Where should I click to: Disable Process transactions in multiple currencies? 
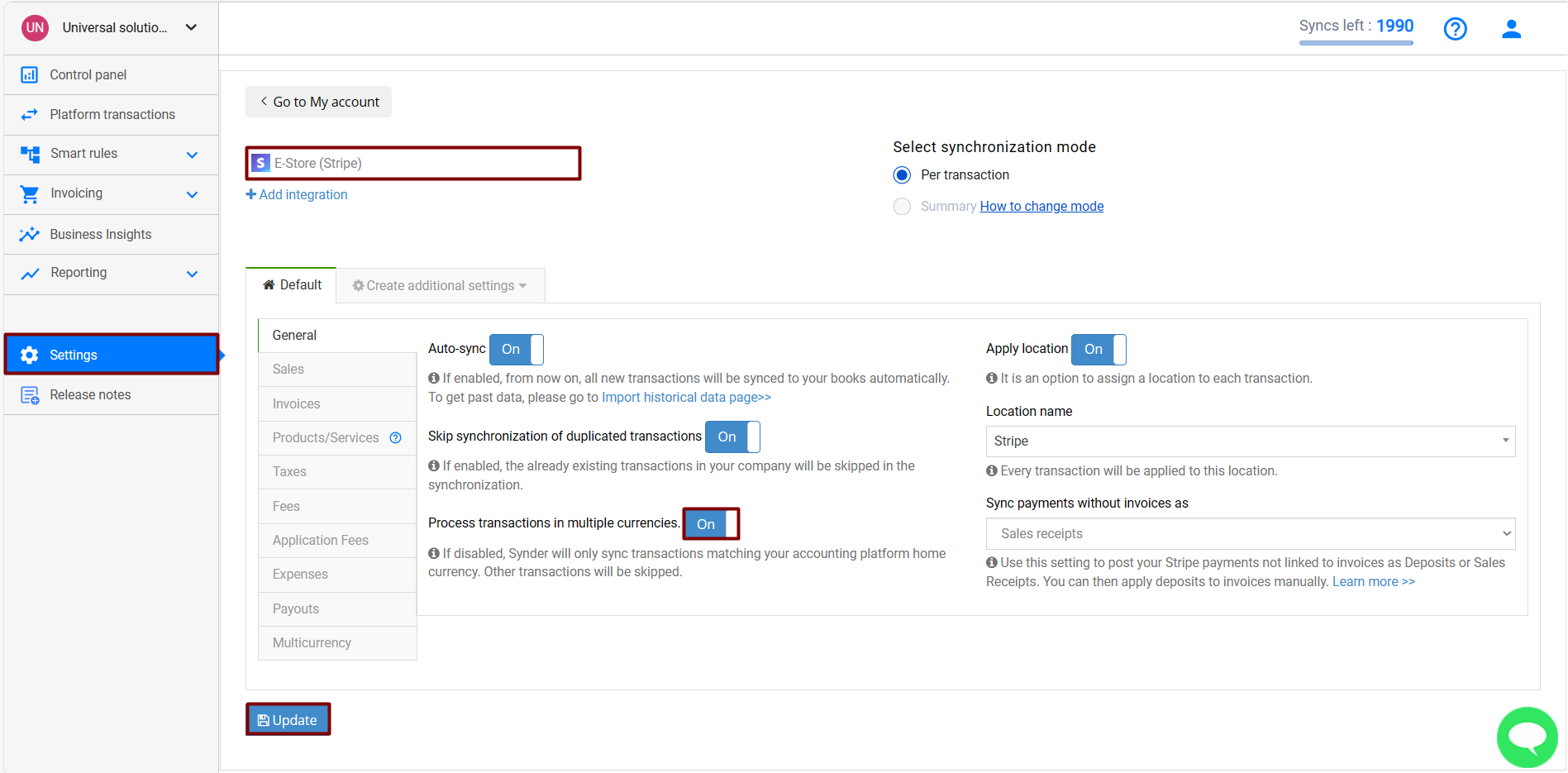click(710, 523)
